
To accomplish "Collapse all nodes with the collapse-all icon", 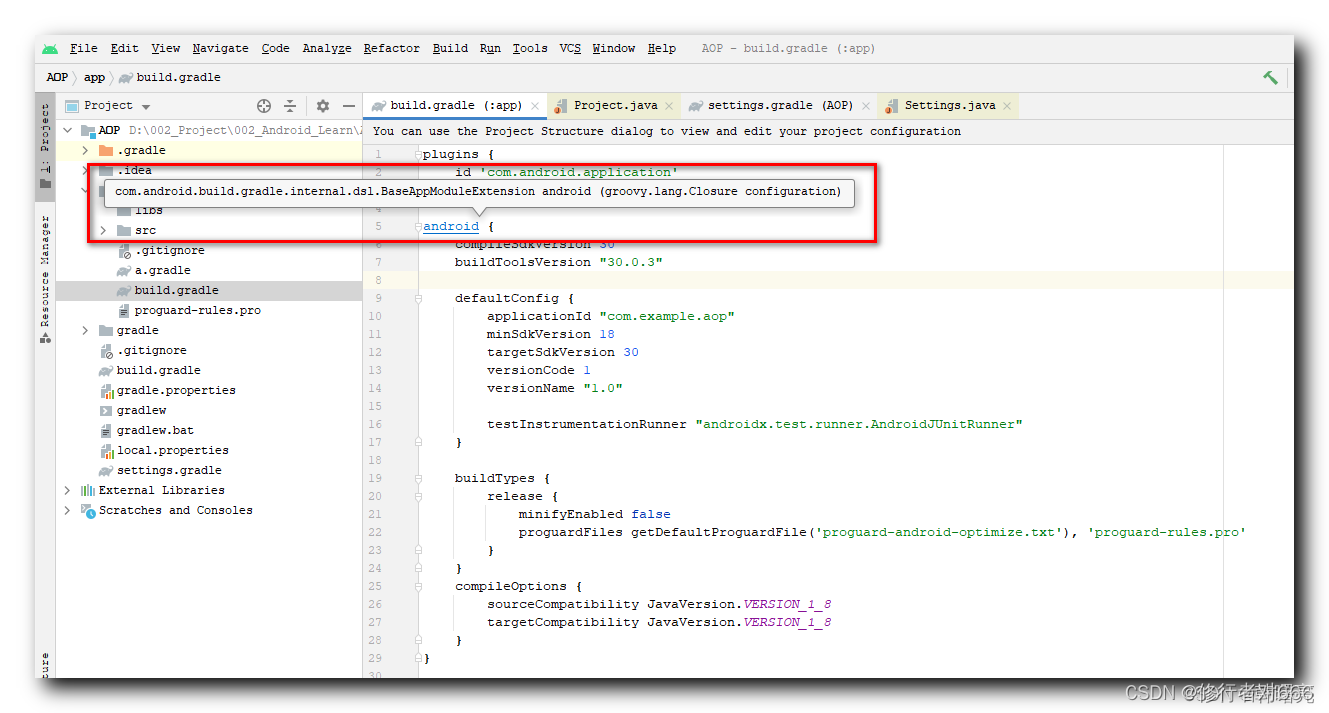I will (289, 105).
